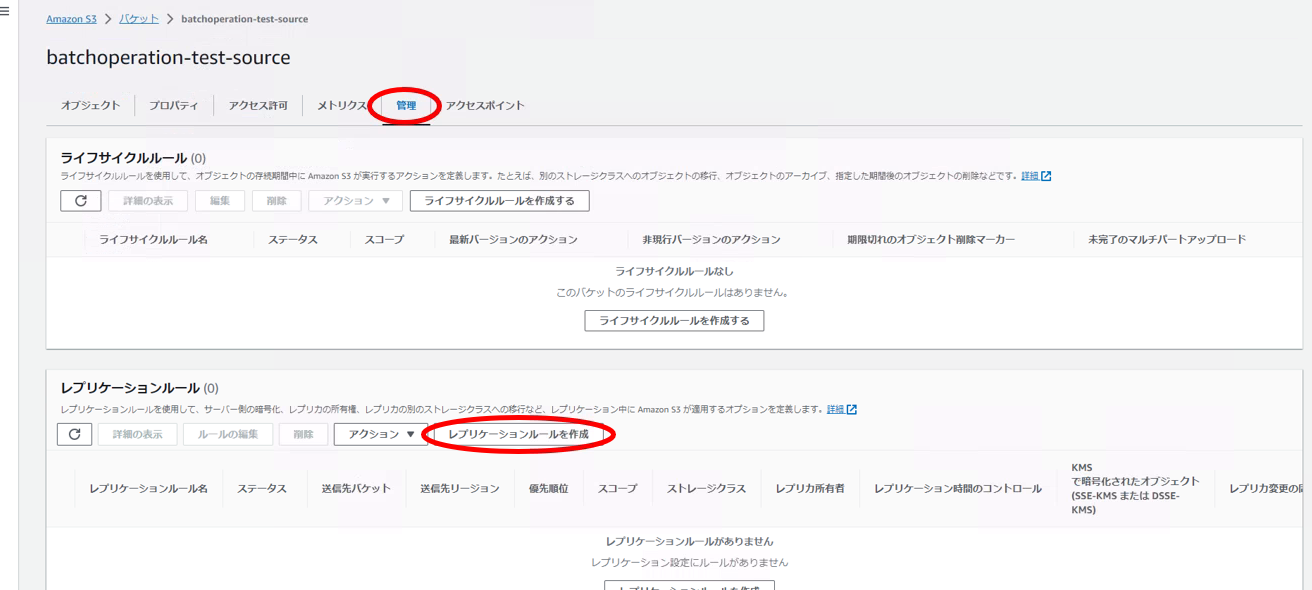
Task: Open the hamburger side navigation menu
Action: tap(5, 12)
